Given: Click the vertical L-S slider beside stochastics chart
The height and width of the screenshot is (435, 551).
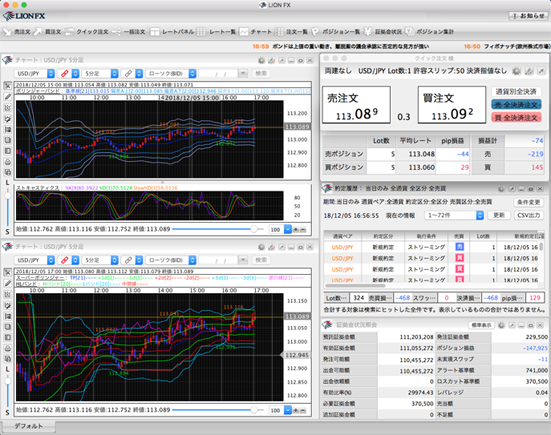Looking at the screenshot, I should [x=7, y=207].
